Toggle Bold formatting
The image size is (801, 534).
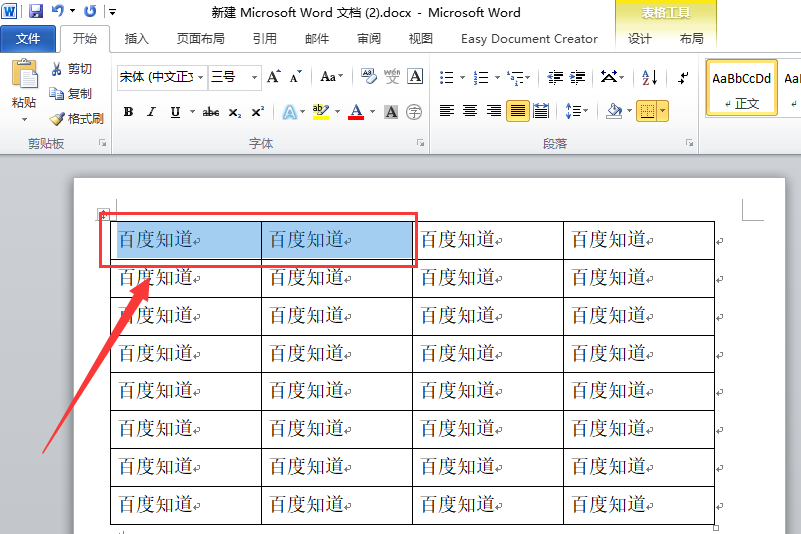pyautogui.click(x=128, y=112)
